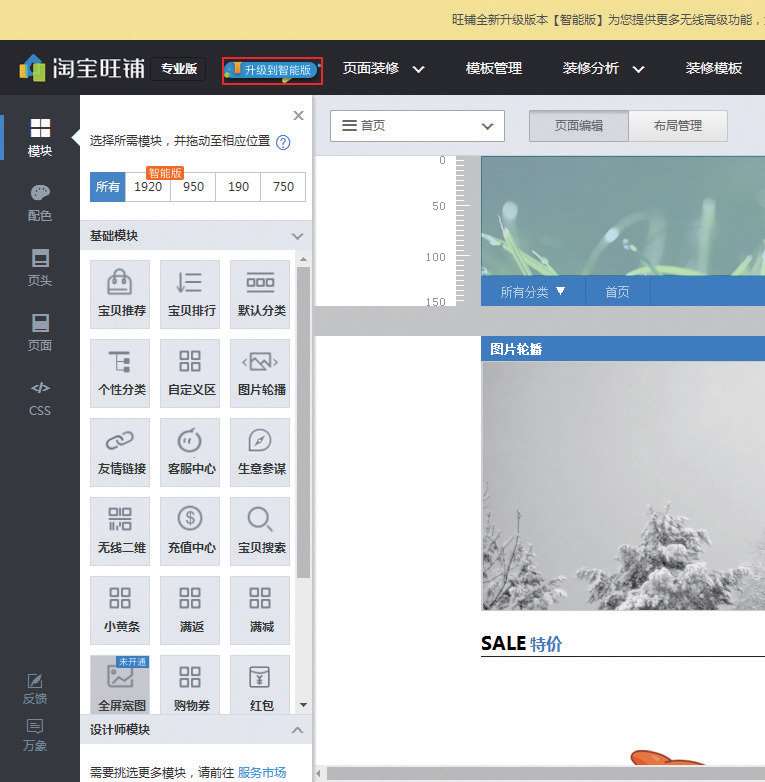Open the 万象 icon in sidebar
Image resolution: width=765 pixels, height=782 pixels.
pyautogui.click(x=35, y=735)
